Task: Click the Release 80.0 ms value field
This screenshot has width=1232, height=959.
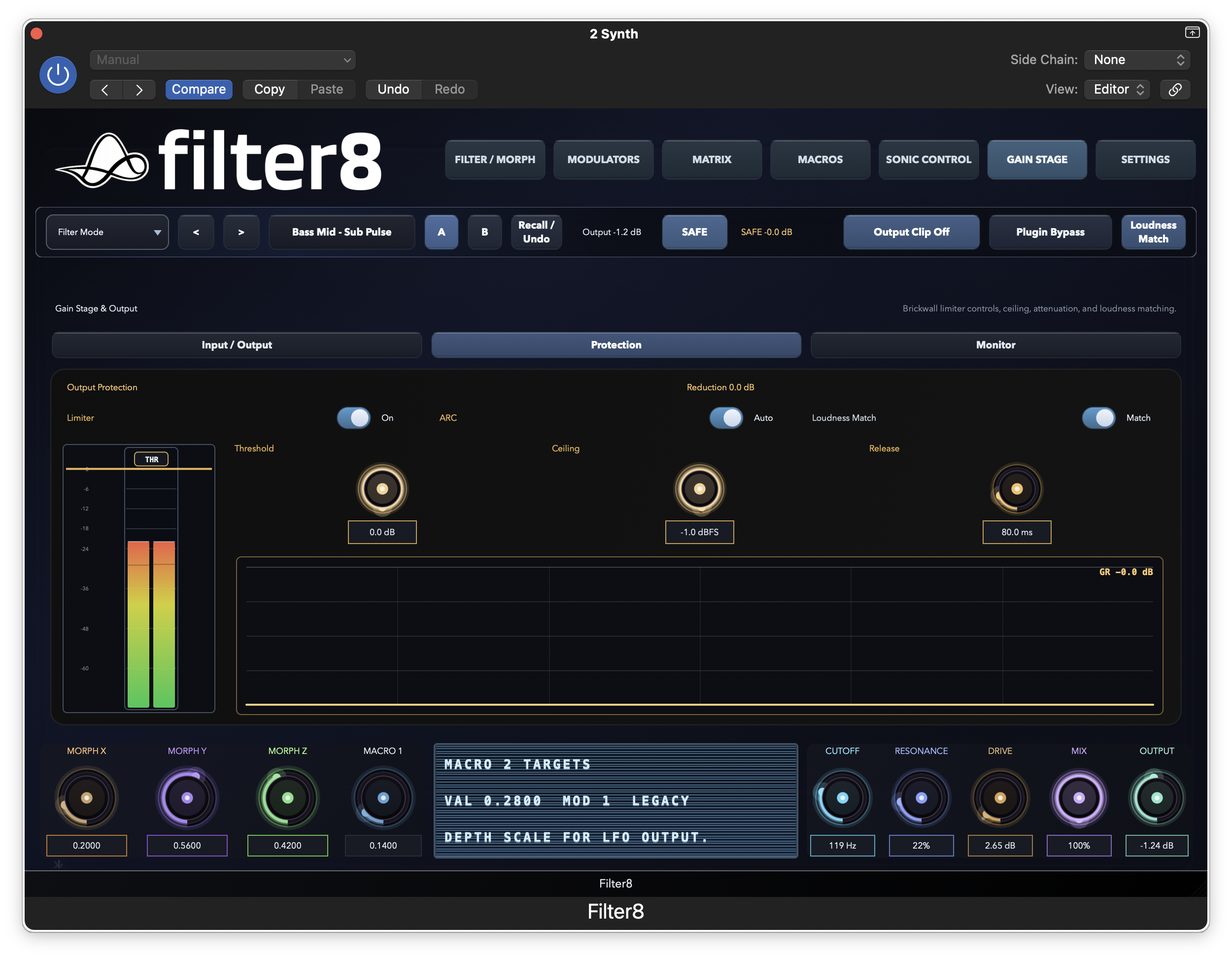Action: pos(1017,532)
